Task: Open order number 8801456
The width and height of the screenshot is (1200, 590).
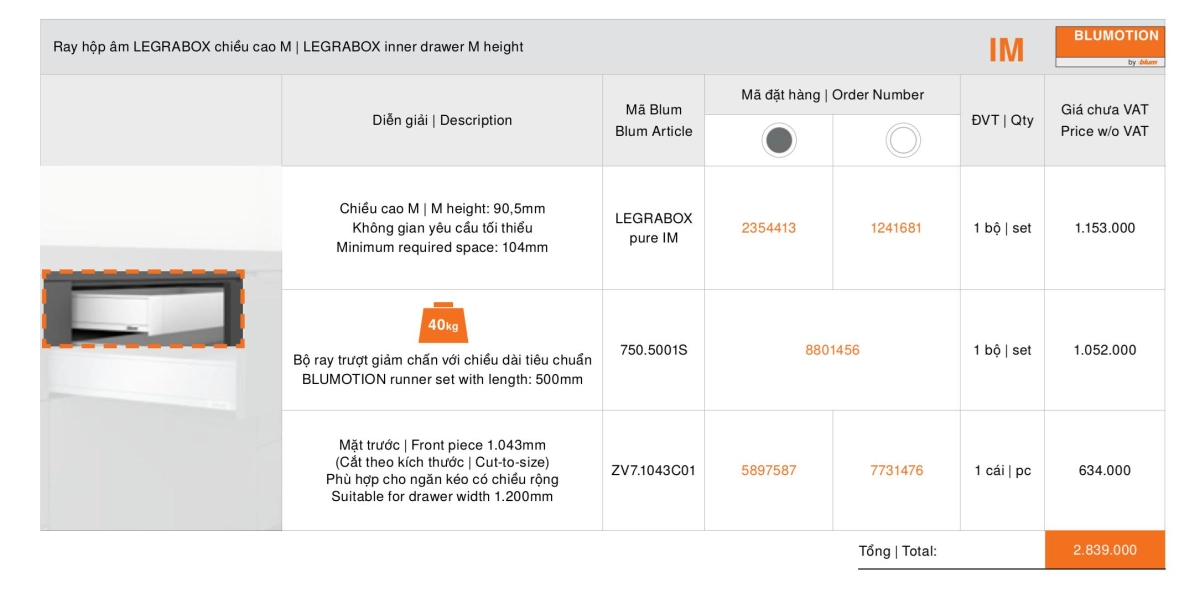Action: point(832,350)
